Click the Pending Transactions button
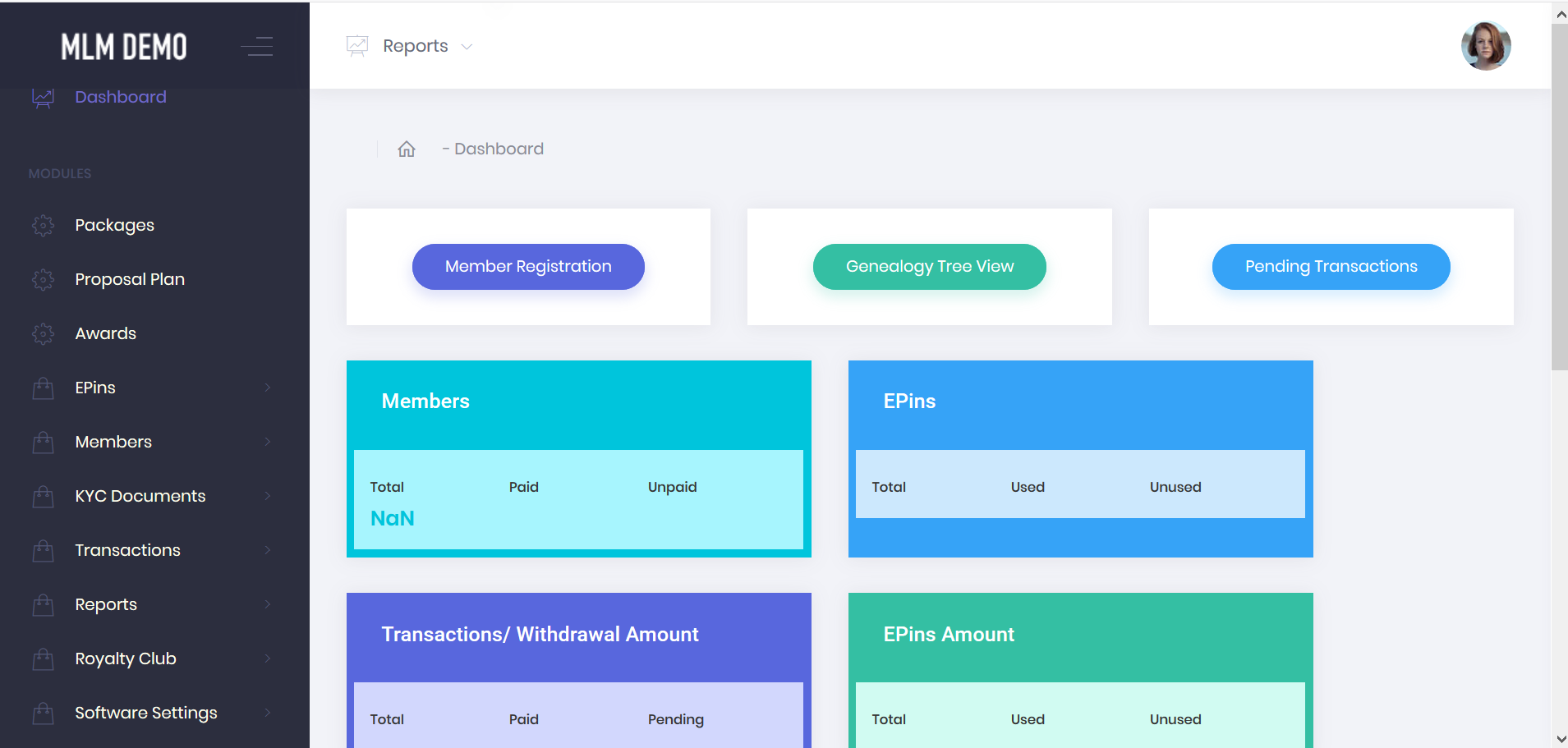 [x=1331, y=267]
